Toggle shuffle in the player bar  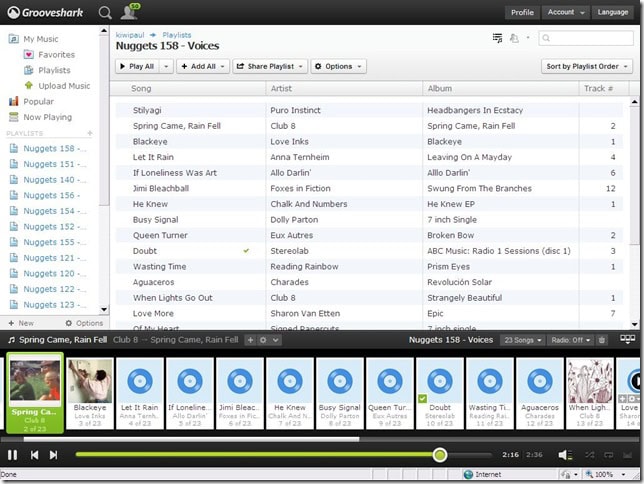coord(590,455)
